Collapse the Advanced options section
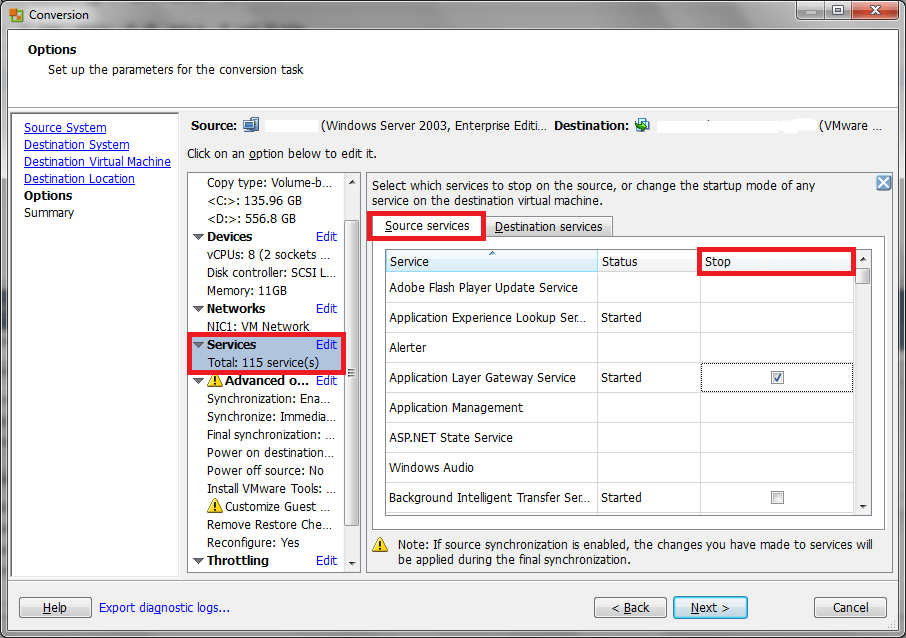This screenshot has width=906, height=638. [x=198, y=381]
